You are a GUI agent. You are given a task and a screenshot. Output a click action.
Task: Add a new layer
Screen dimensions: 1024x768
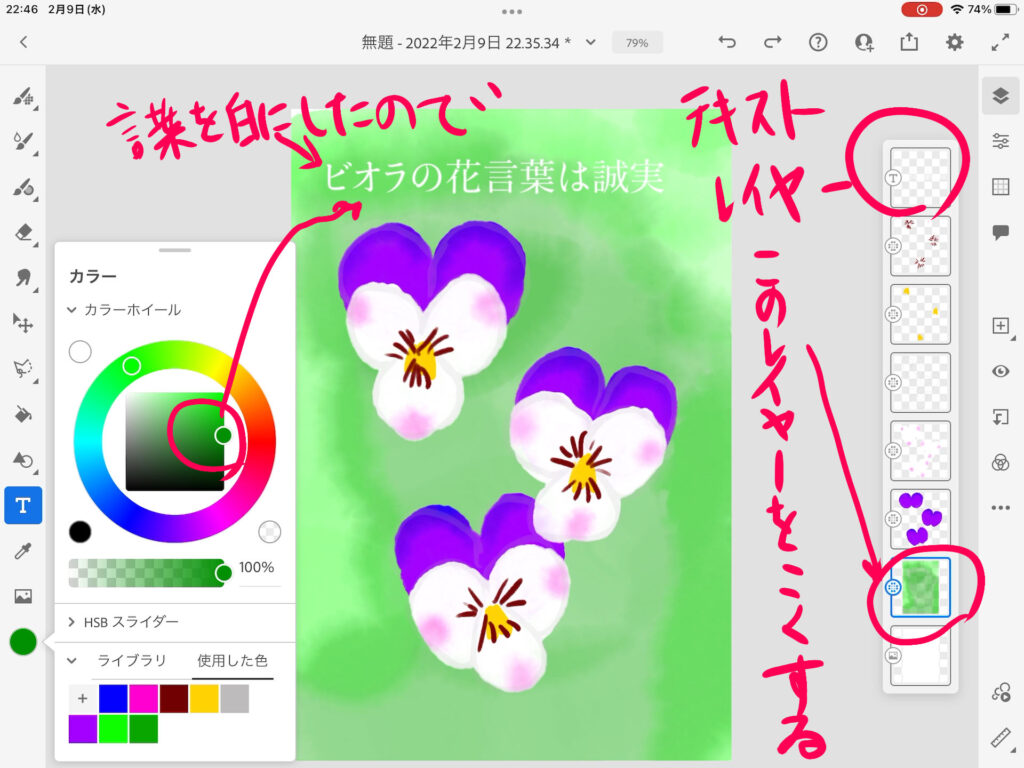1000,325
